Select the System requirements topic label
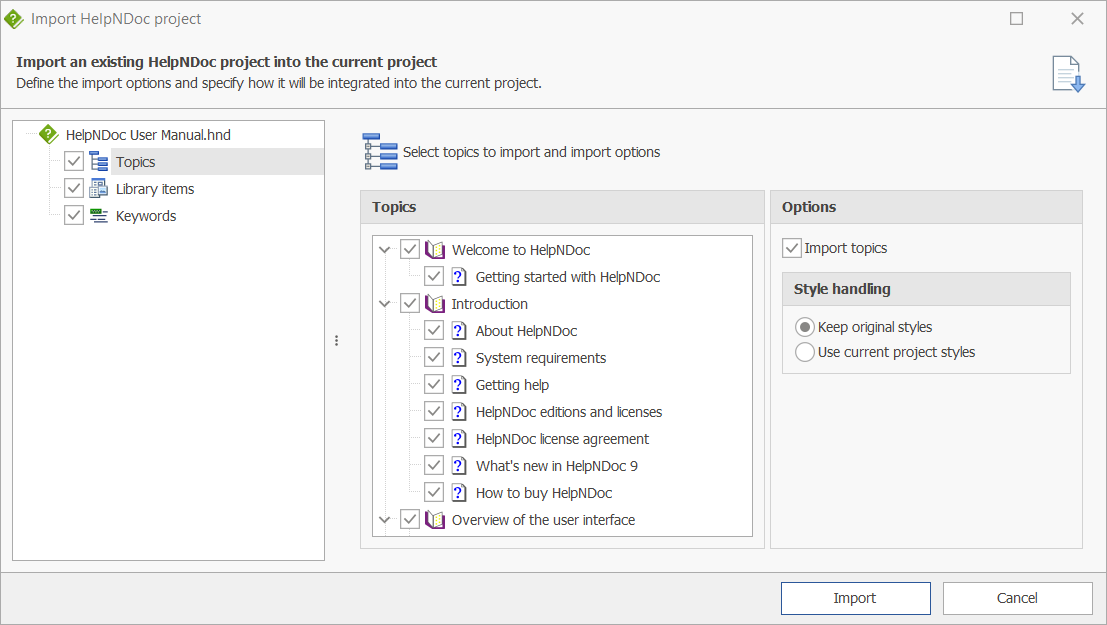The height and width of the screenshot is (625, 1107). pyautogui.click(x=541, y=358)
